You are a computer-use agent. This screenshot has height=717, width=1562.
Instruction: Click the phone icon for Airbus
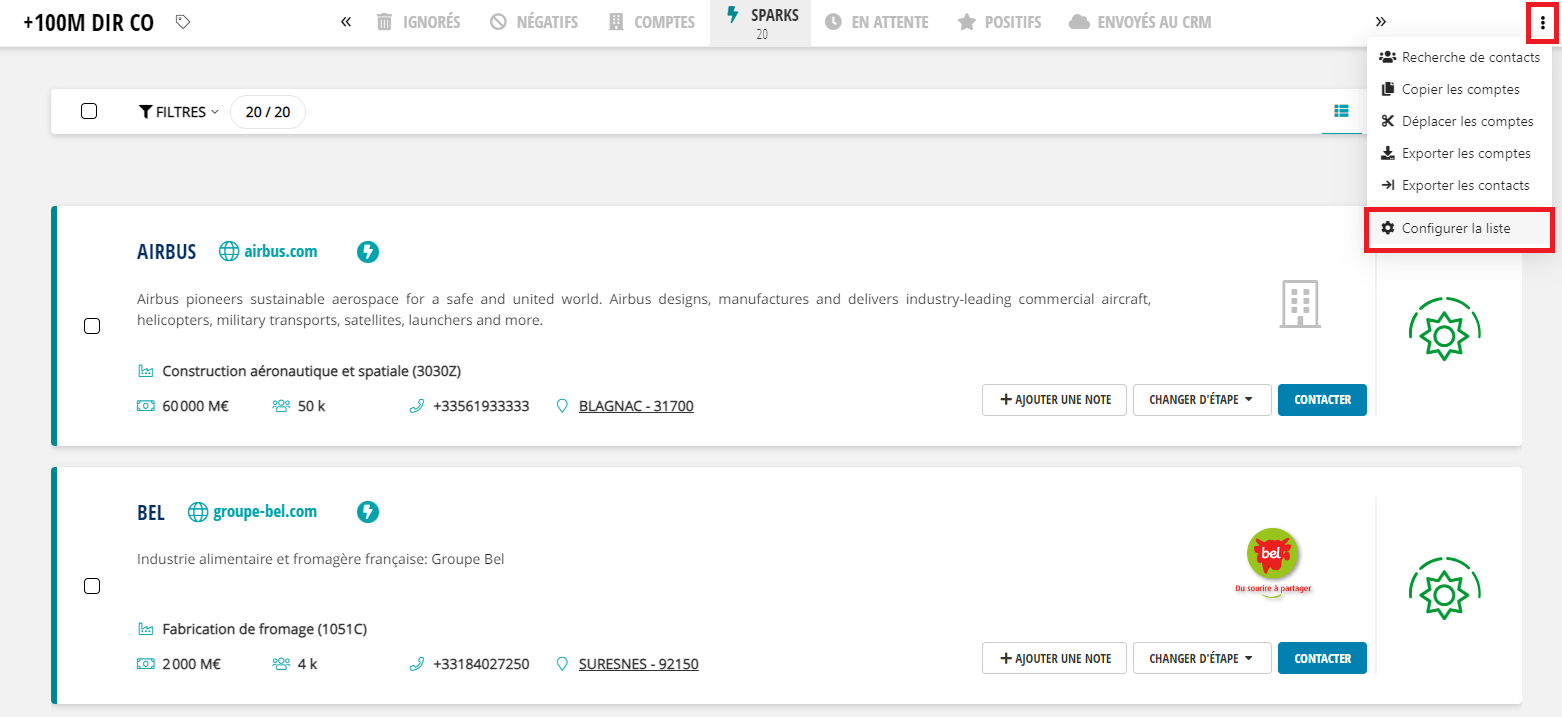(417, 406)
